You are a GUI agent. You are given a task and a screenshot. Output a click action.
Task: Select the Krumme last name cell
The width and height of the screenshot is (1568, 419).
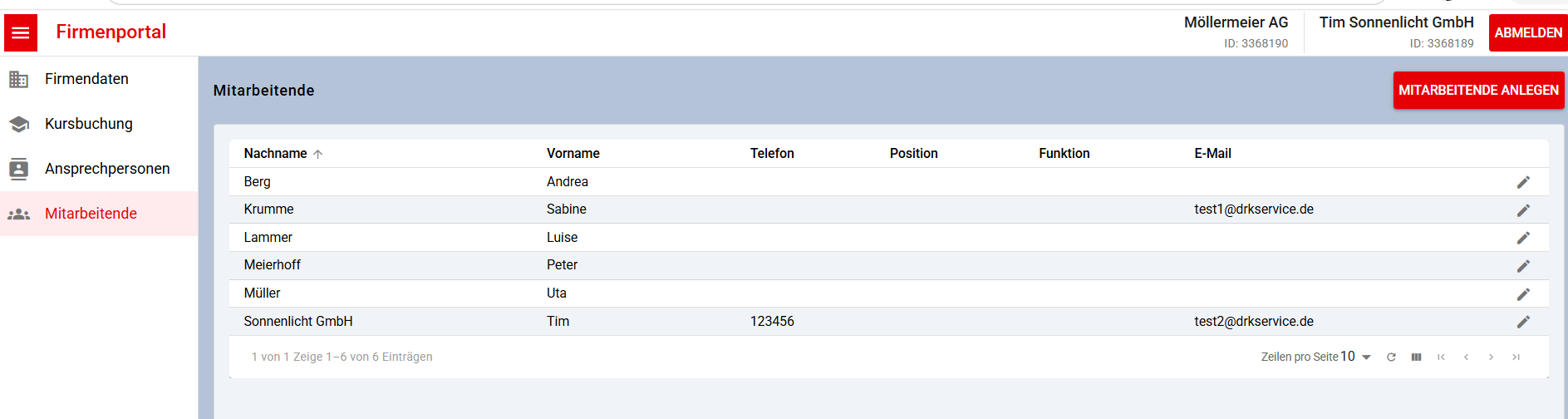(x=268, y=209)
